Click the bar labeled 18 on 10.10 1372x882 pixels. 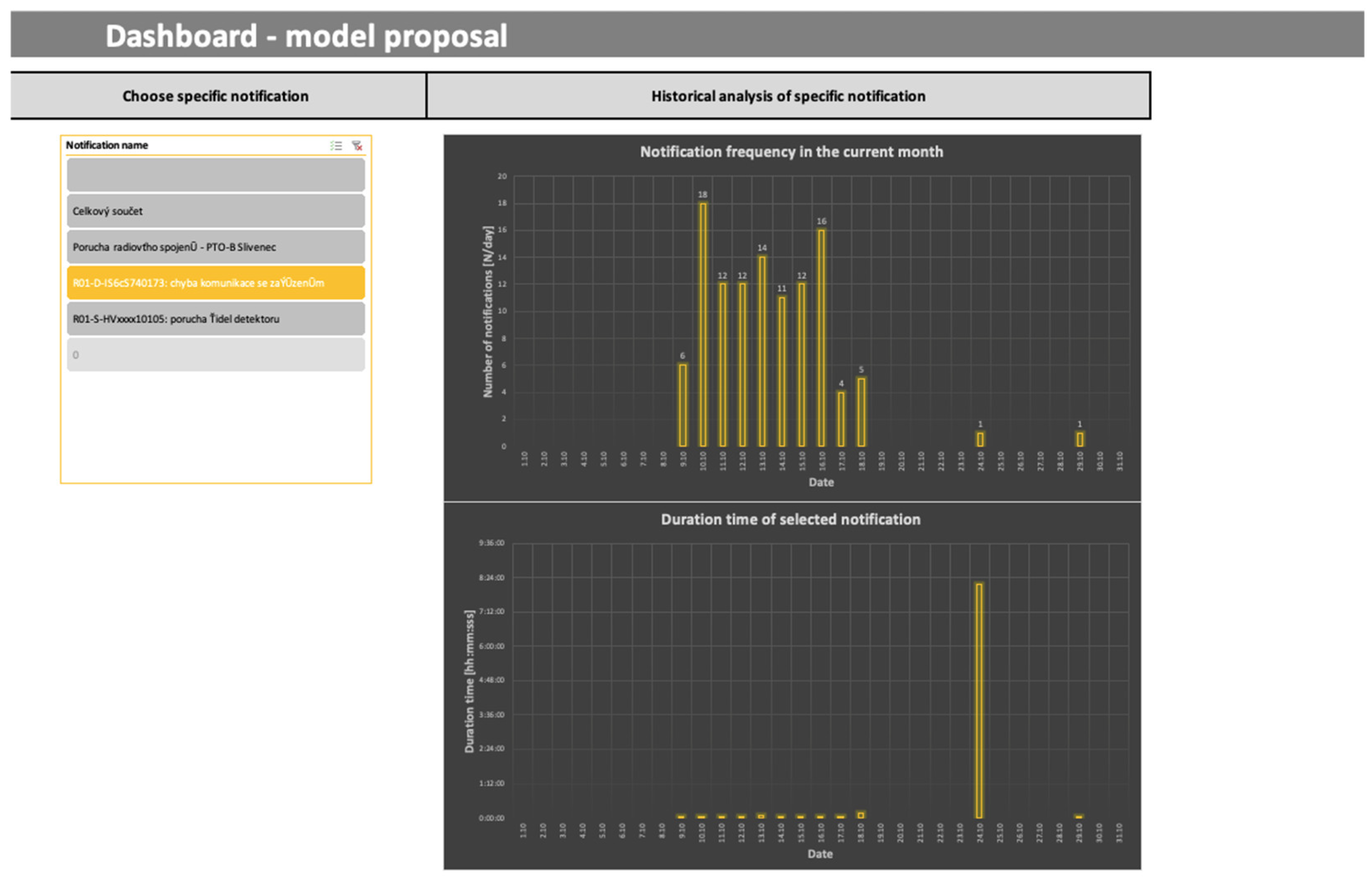coord(703,325)
